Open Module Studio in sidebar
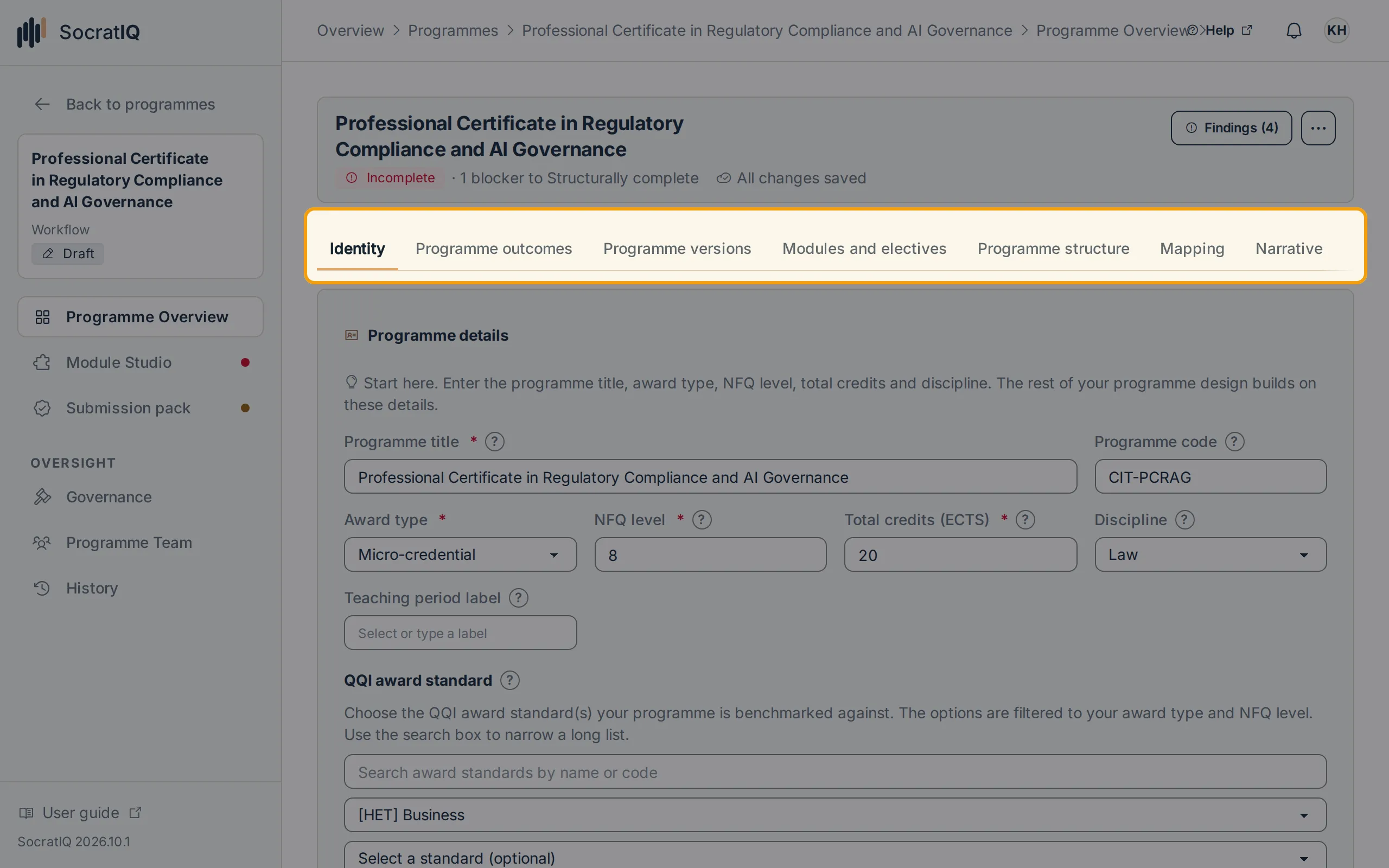The width and height of the screenshot is (1389, 868). coord(140,362)
